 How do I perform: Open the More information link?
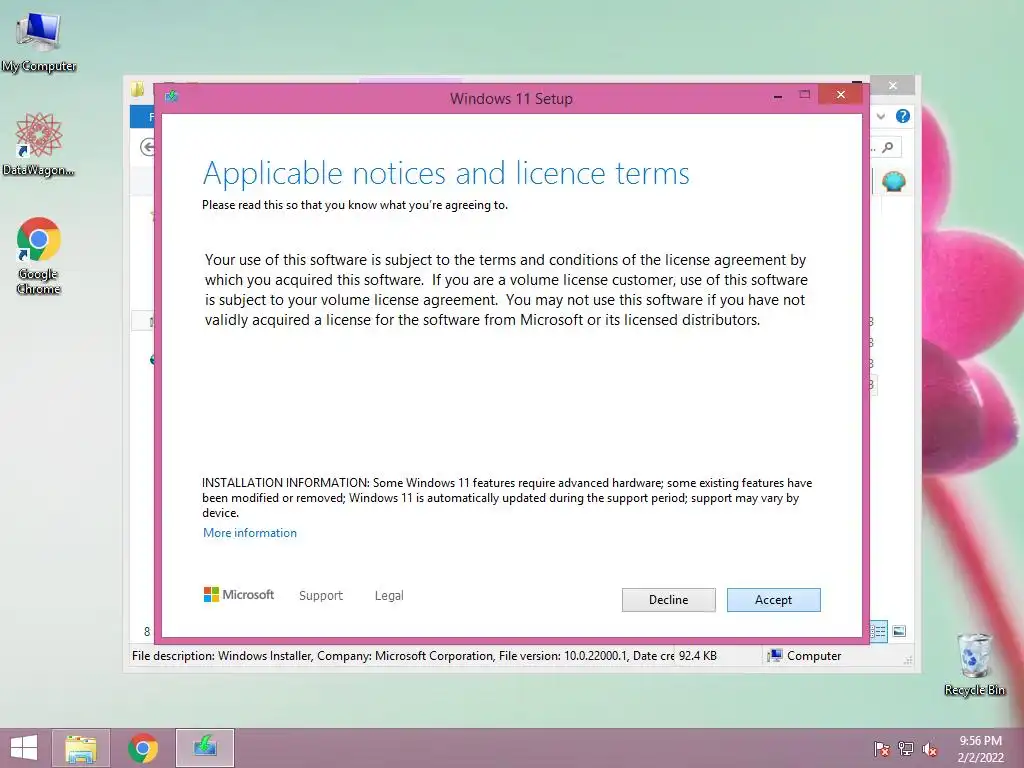(x=249, y=533)
